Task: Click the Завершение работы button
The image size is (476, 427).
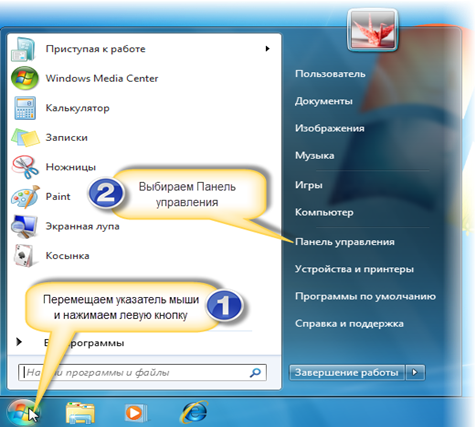Action: (x=346, y=372)
